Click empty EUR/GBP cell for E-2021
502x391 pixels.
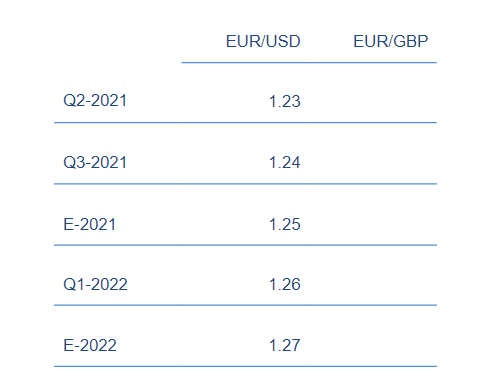(373, 215)
